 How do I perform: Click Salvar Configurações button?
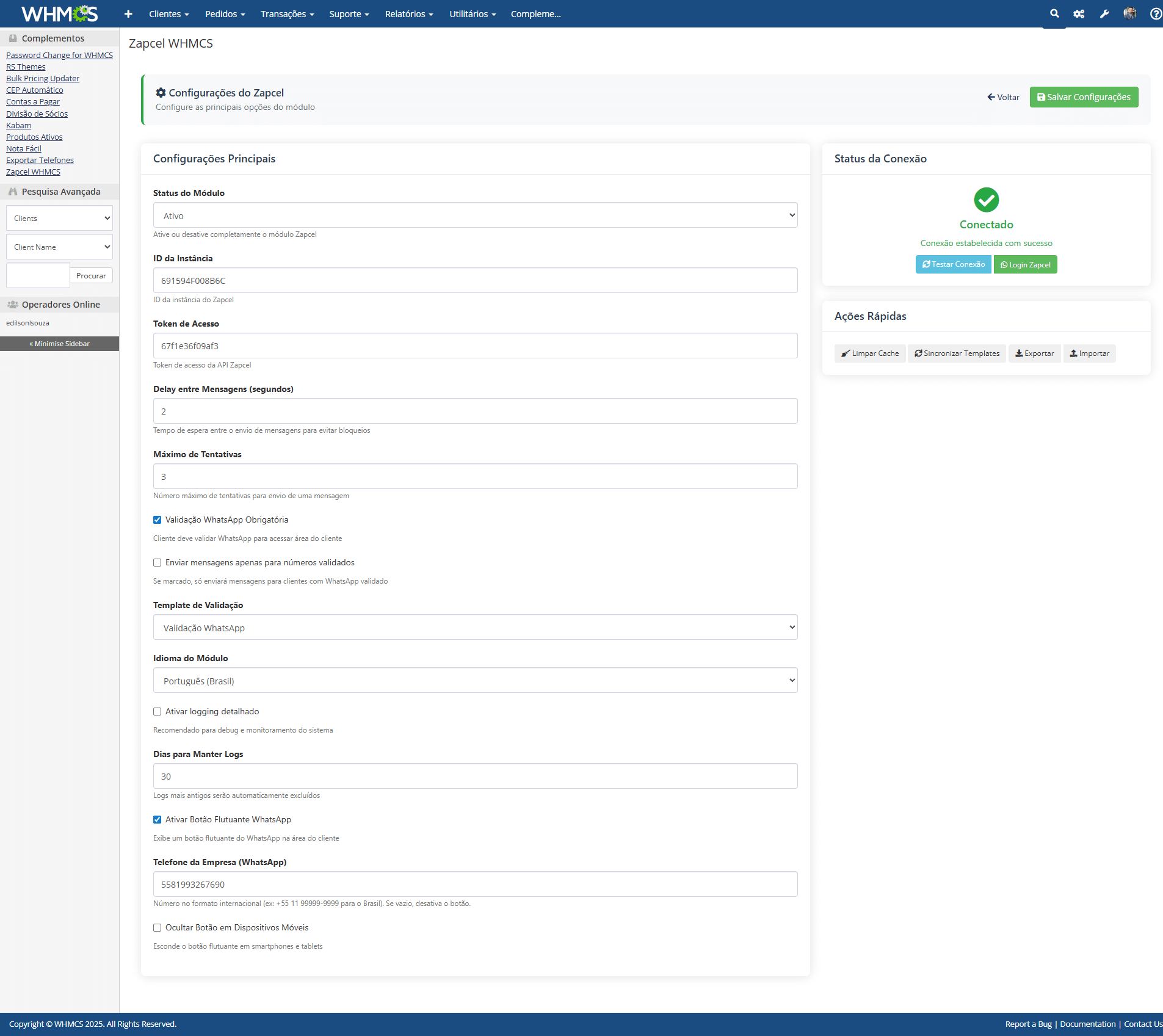click(1084, 97)
